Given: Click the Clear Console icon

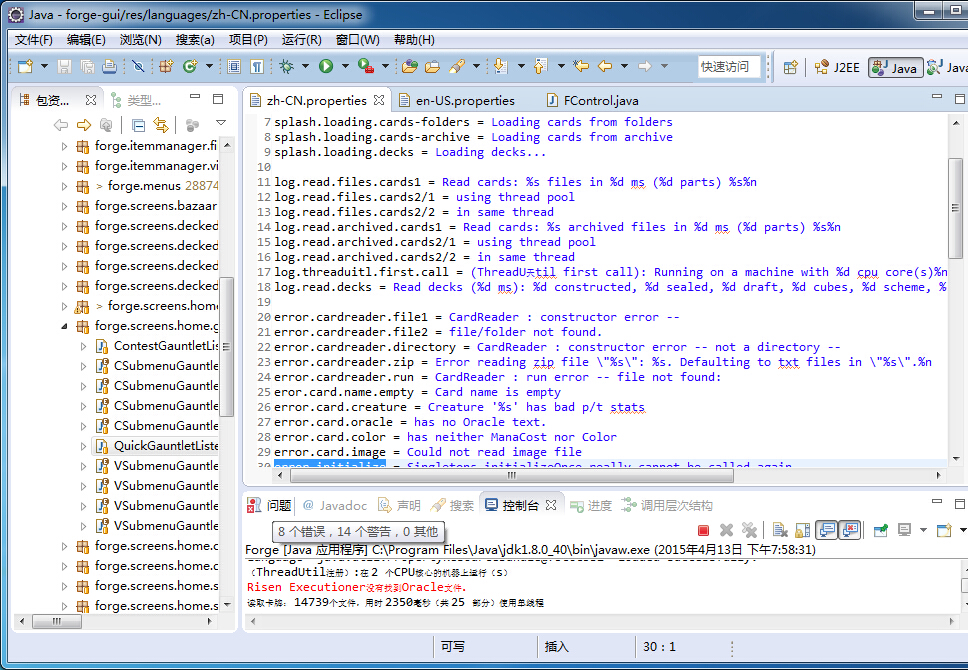Looking at the screenshot, I should click(779, 530).
